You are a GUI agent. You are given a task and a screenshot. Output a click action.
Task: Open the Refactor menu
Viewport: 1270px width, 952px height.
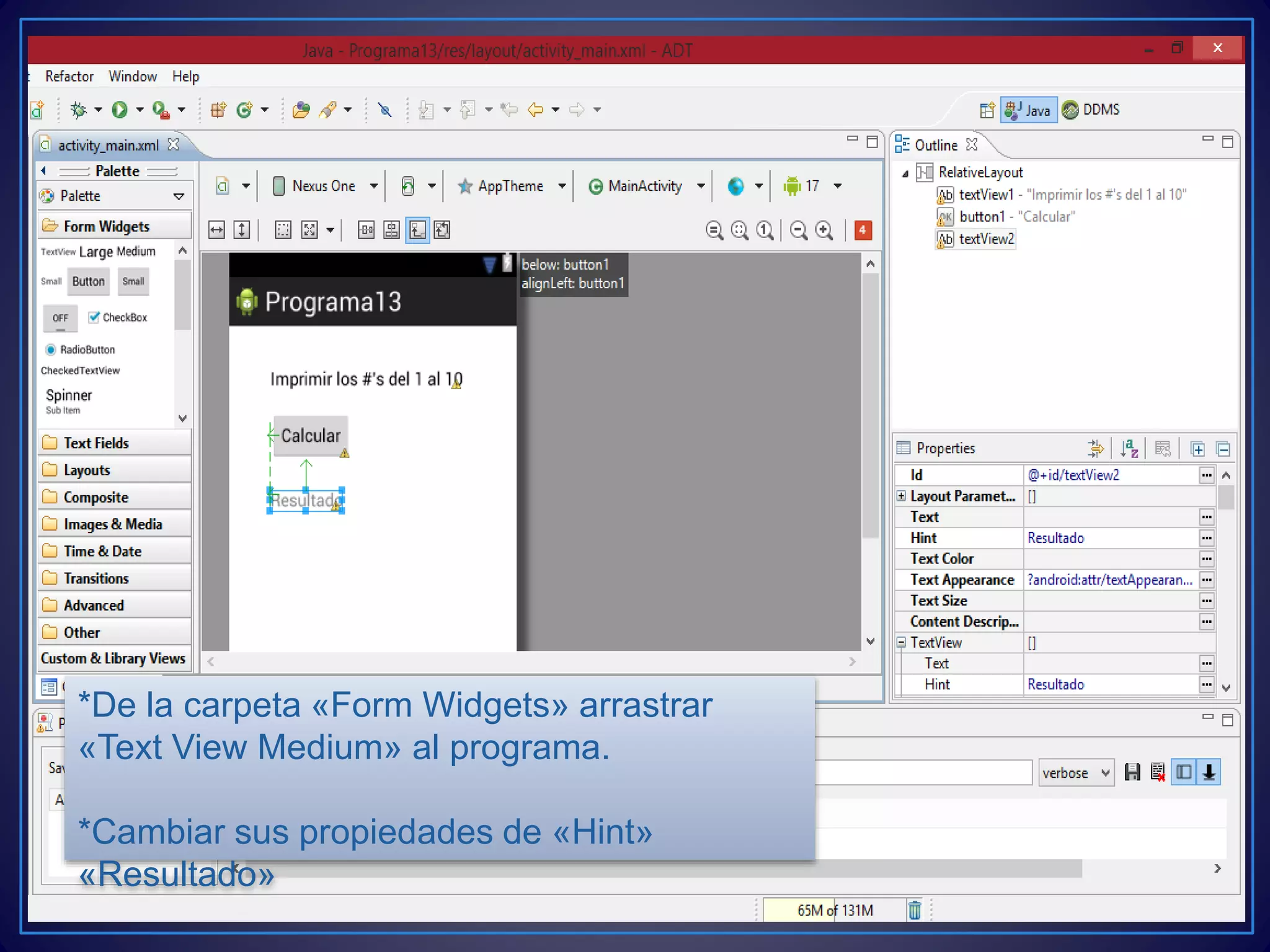point(69,76)
